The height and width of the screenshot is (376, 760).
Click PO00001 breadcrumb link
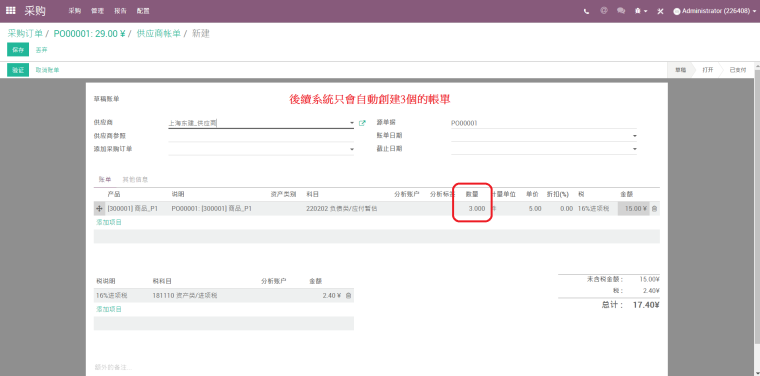click(89, 33)
